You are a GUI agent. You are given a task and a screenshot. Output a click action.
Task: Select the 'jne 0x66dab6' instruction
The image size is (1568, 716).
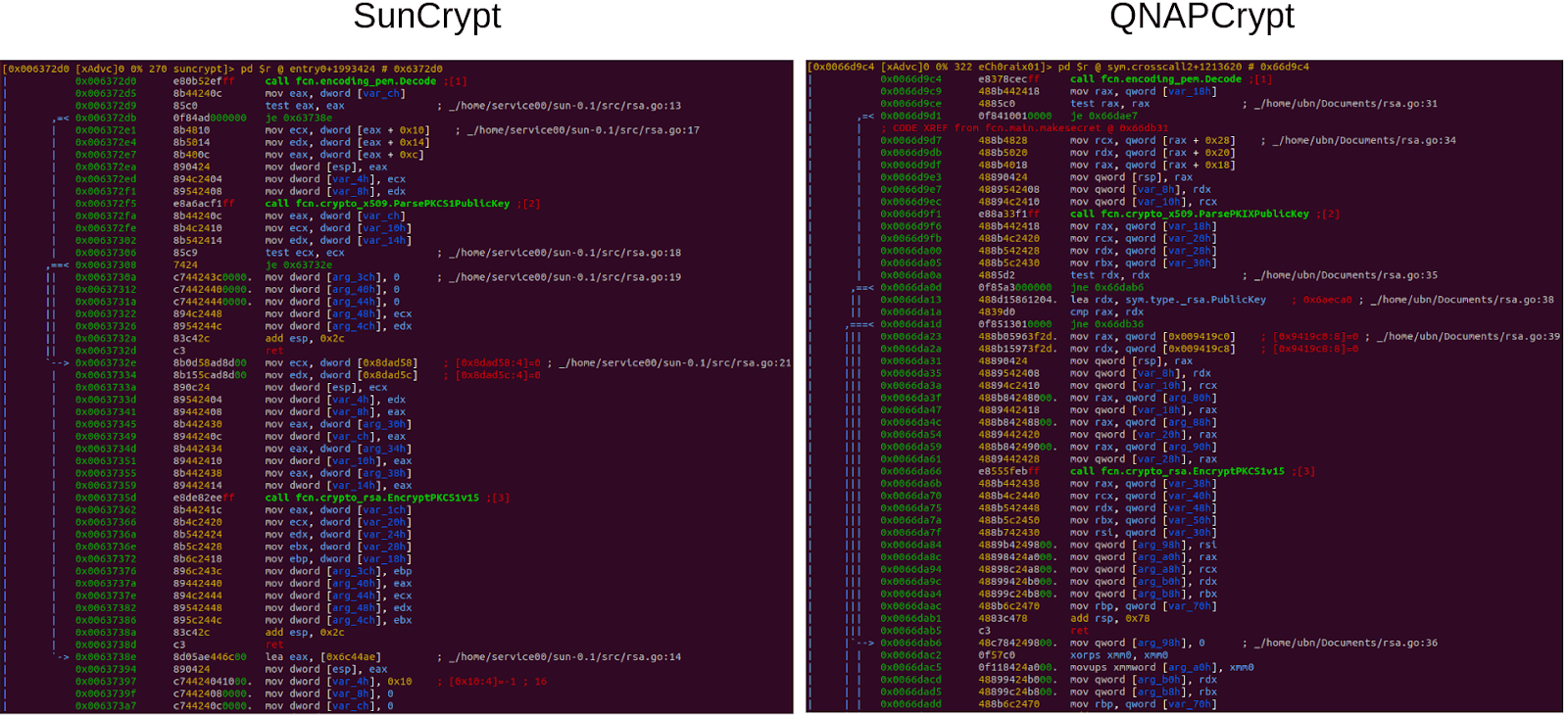point(1106,287)
